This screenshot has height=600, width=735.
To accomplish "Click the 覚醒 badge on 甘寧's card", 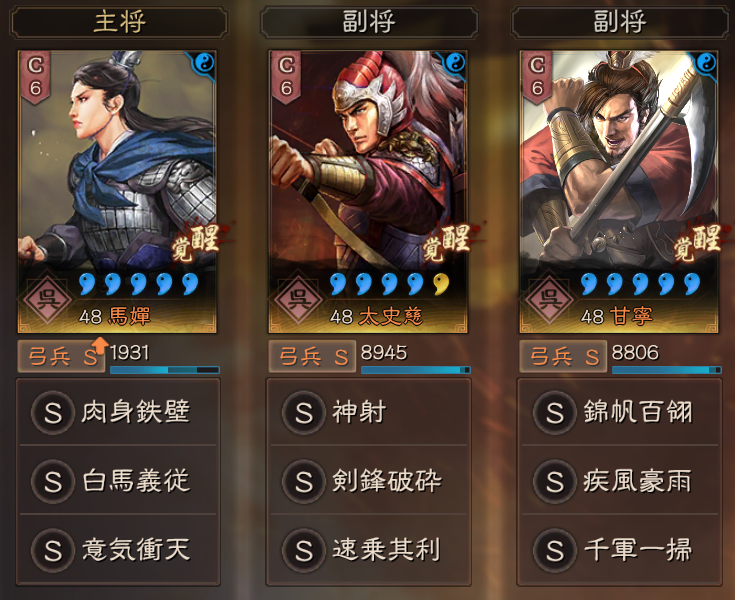I will tap(698, 242).
